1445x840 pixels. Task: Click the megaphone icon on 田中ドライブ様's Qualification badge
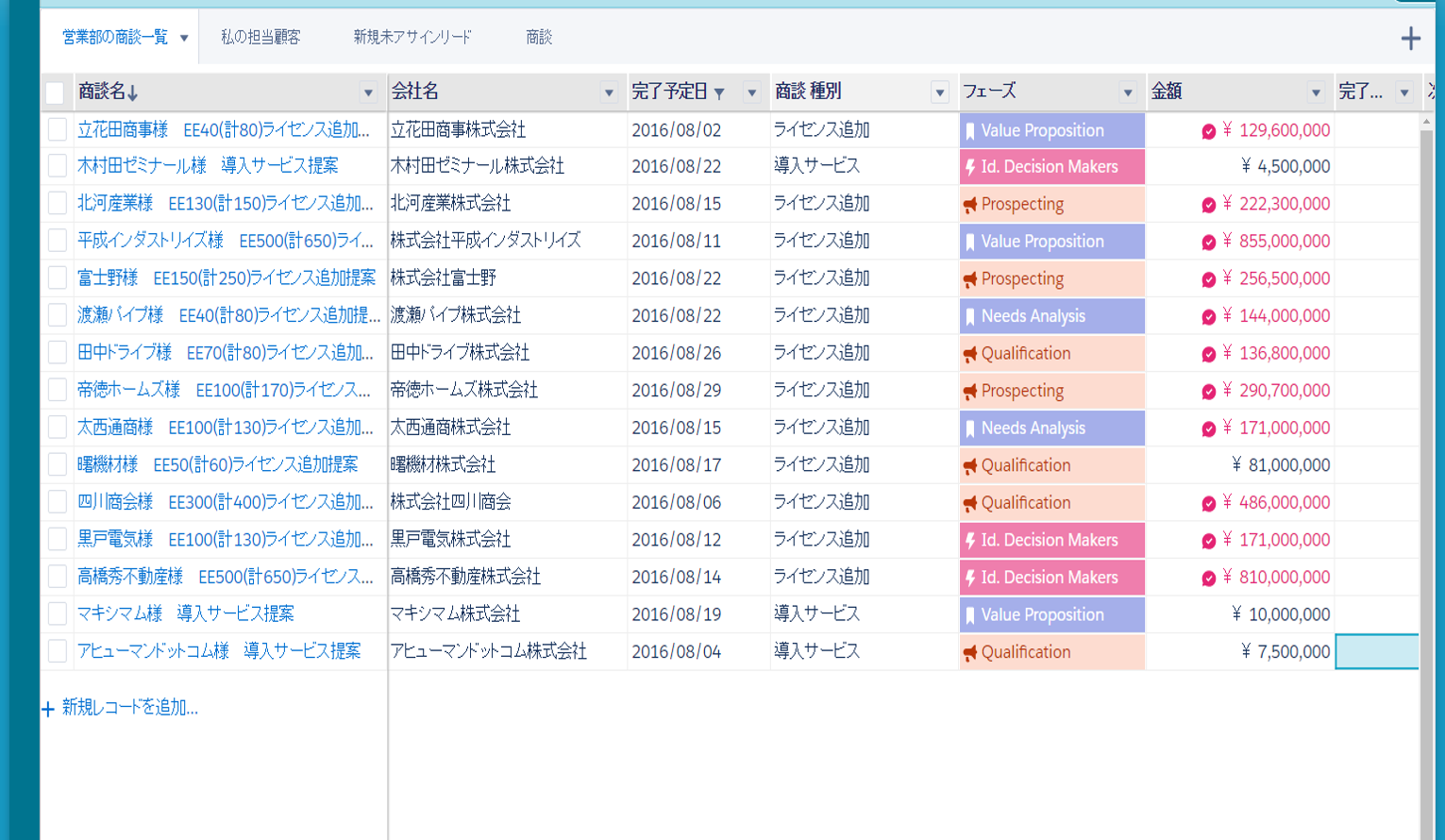tap(972, 353)
